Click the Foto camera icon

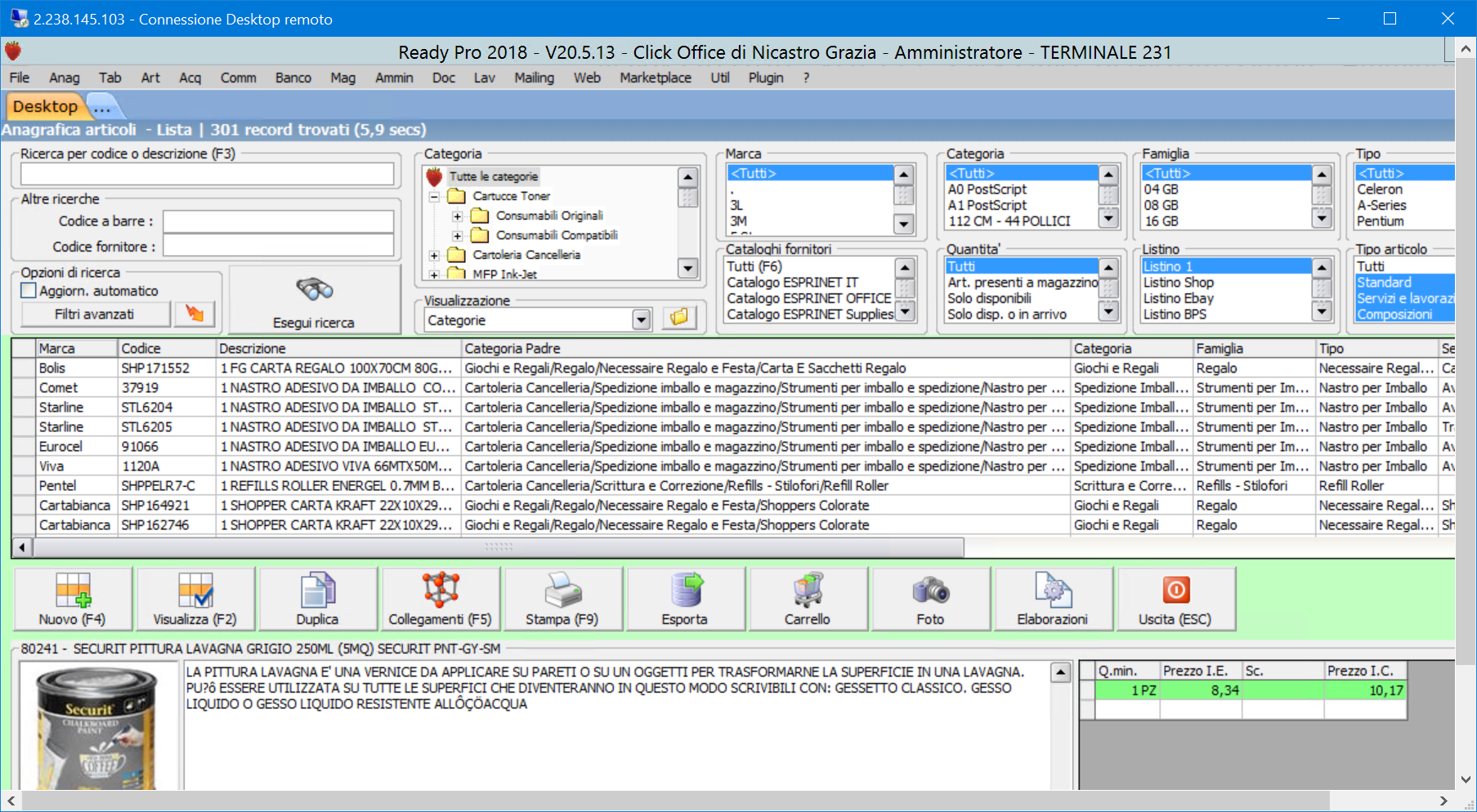[x=930, y=599]
